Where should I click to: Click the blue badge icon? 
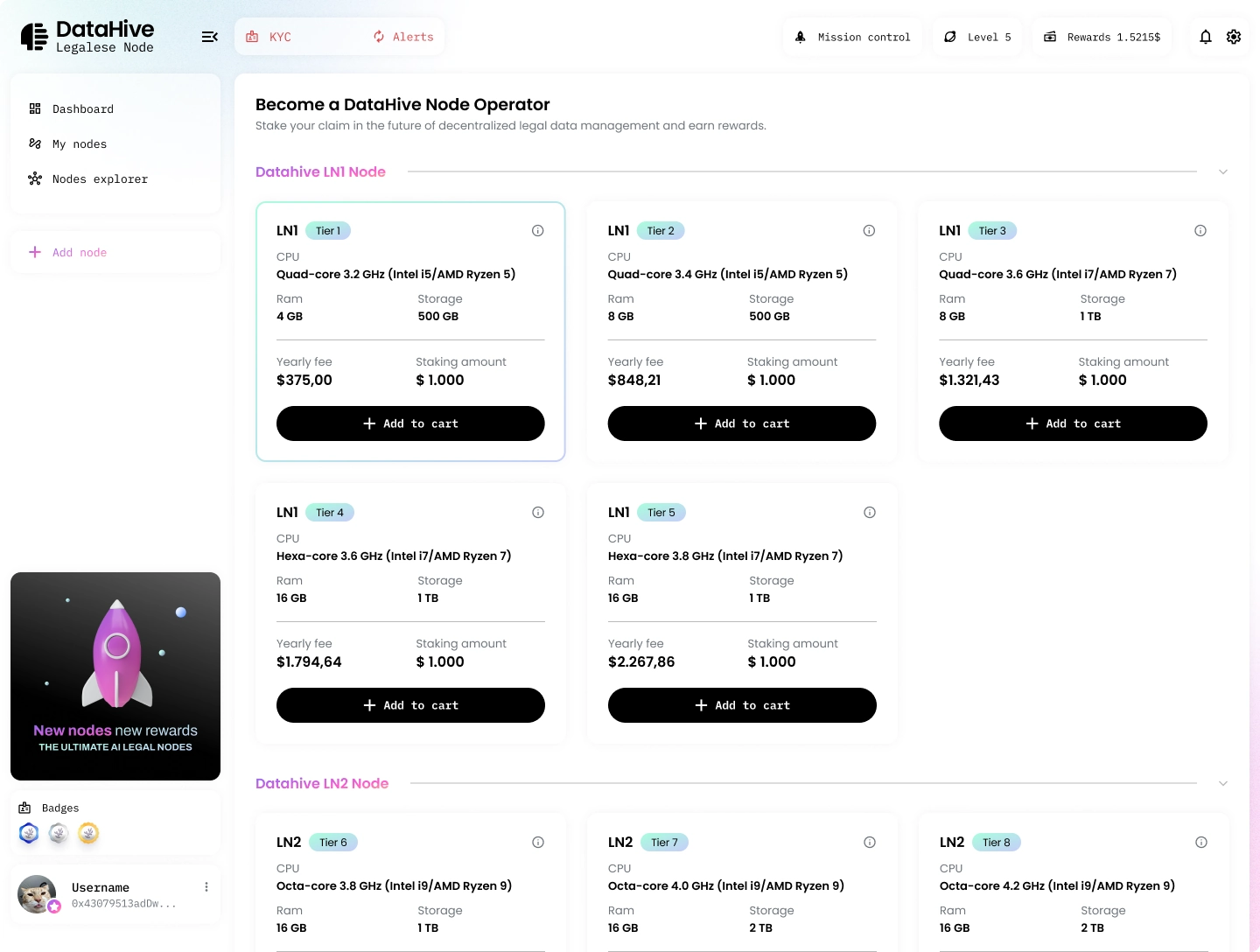coord(29,833)
